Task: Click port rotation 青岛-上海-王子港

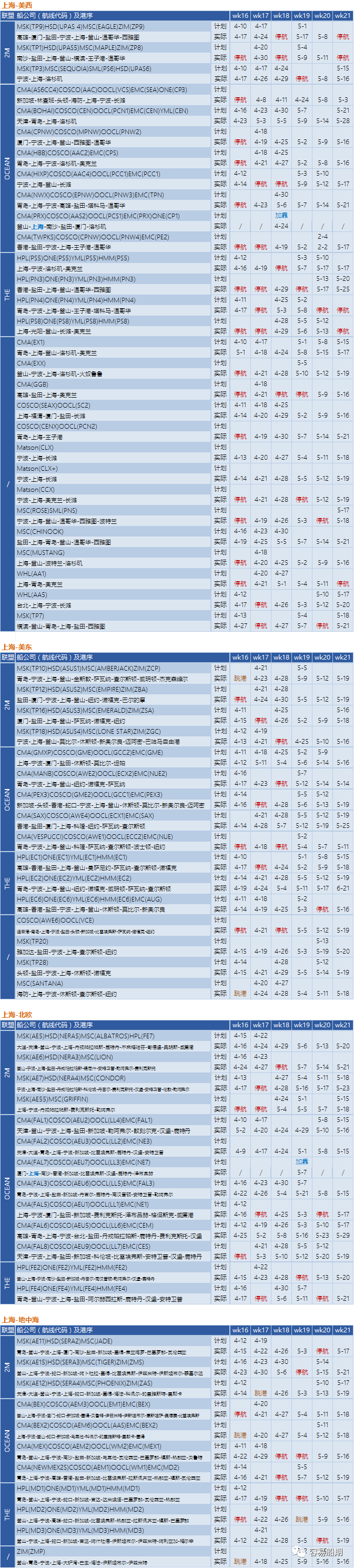Action: click(39, 437)
